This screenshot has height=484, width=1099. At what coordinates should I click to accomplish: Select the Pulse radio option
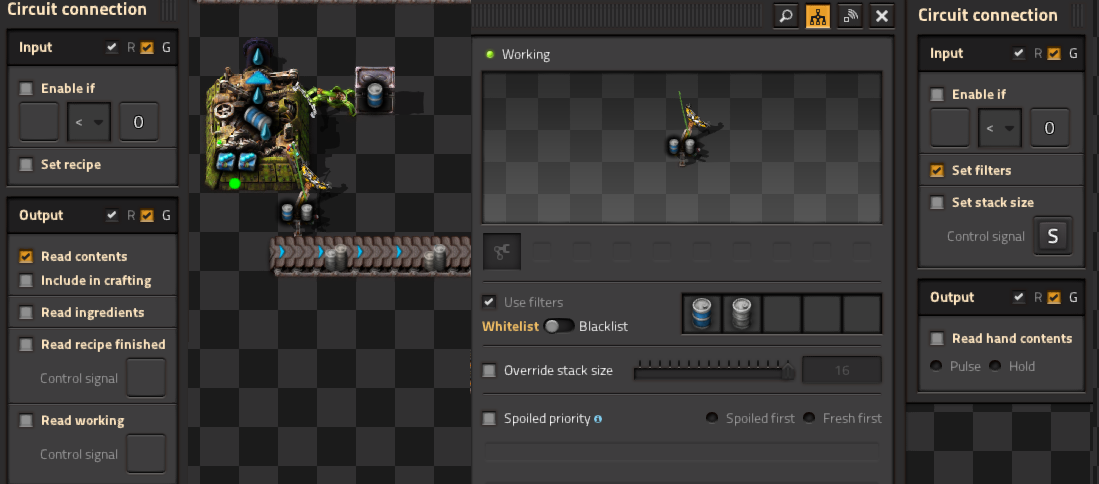pos(936,366)
